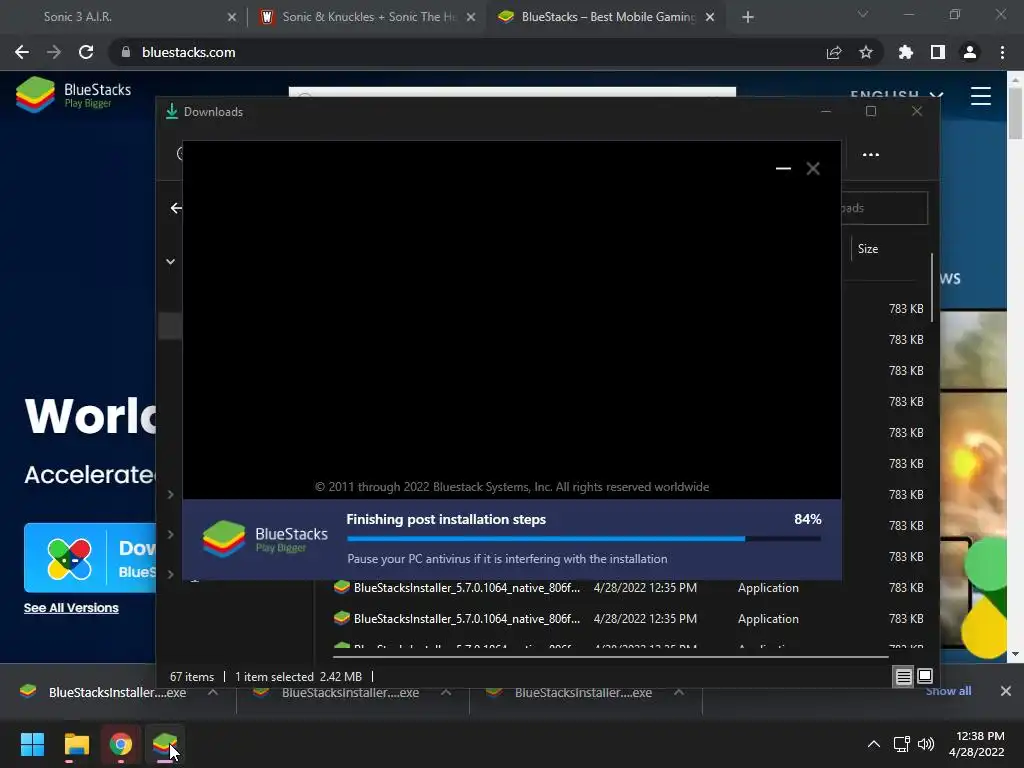The height and width of the screenshot is (768, 1024).
Task: Minimize the BlueStacks installer window
Action: (x=783, y=168)
